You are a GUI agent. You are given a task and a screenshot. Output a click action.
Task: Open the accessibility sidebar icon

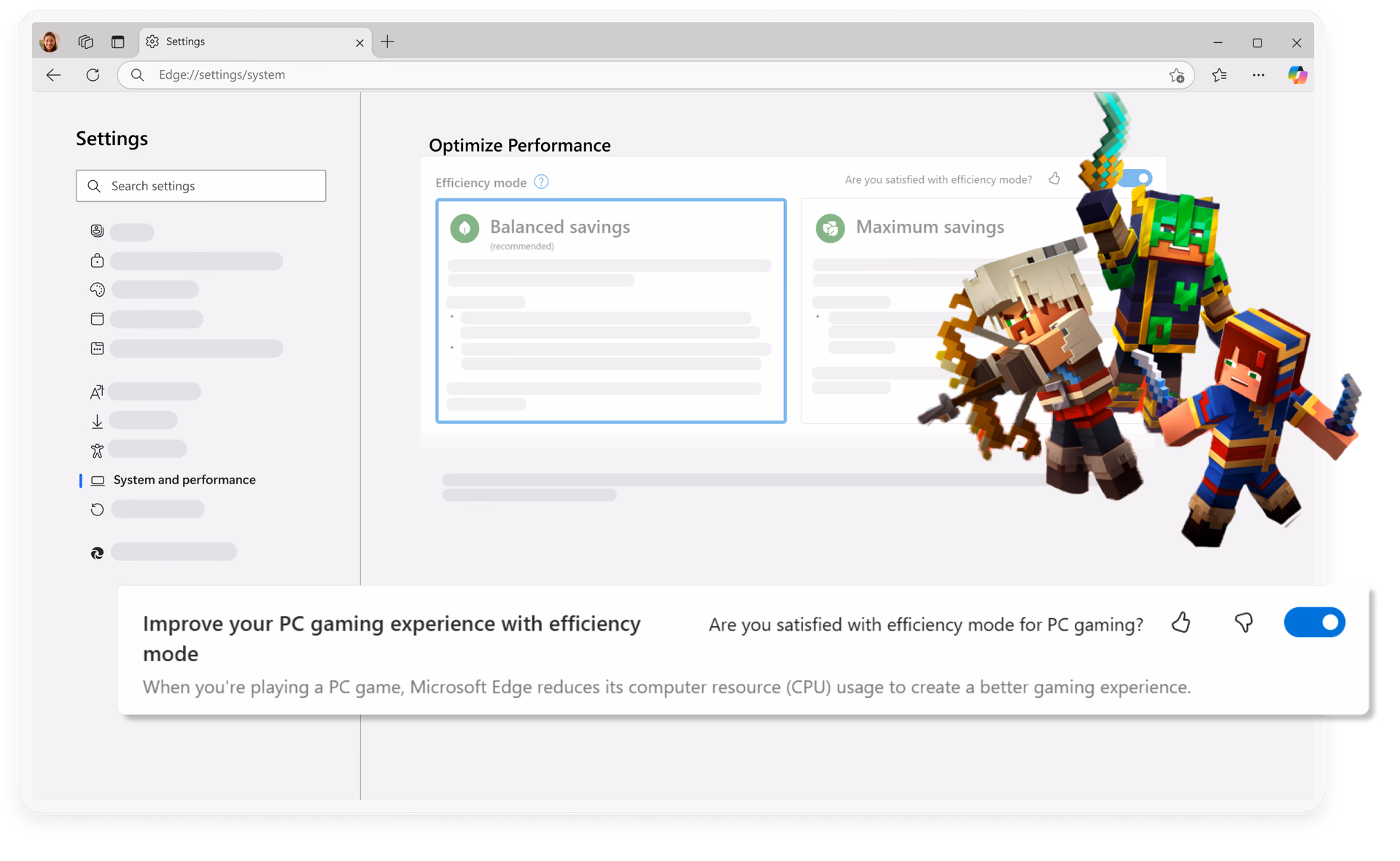point(97,450)
